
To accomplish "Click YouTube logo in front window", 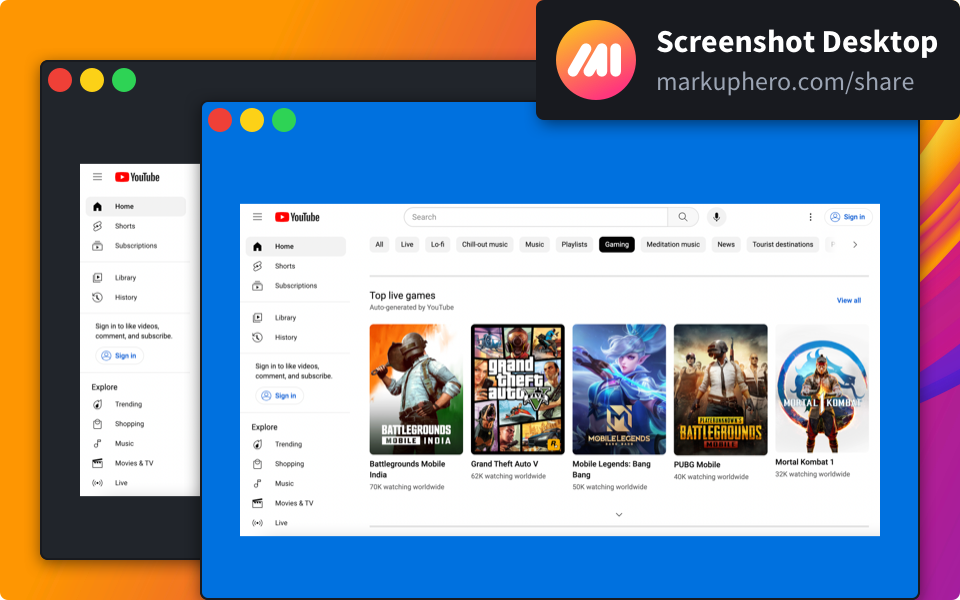I will click(297, 217).
